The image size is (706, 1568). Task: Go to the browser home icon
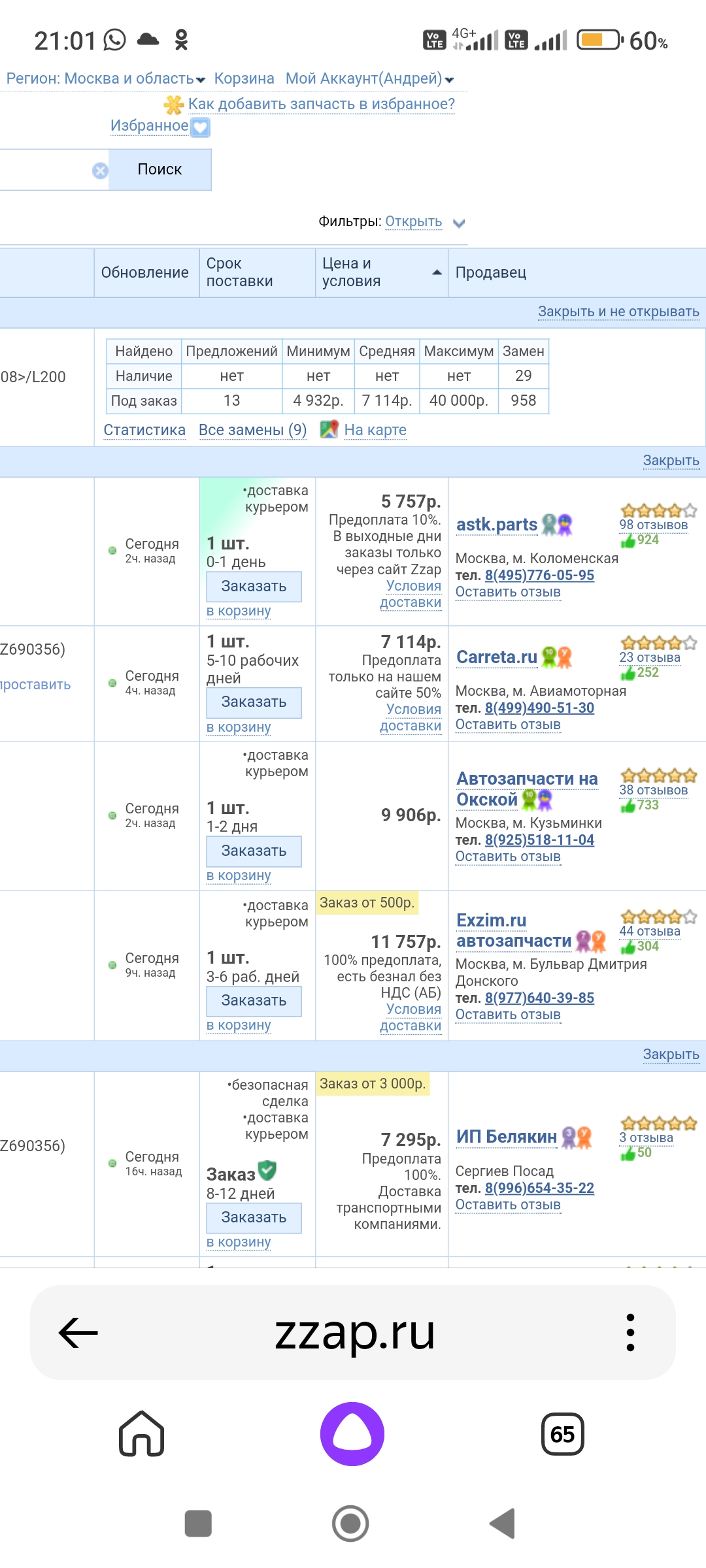(x=141, y=1434)
